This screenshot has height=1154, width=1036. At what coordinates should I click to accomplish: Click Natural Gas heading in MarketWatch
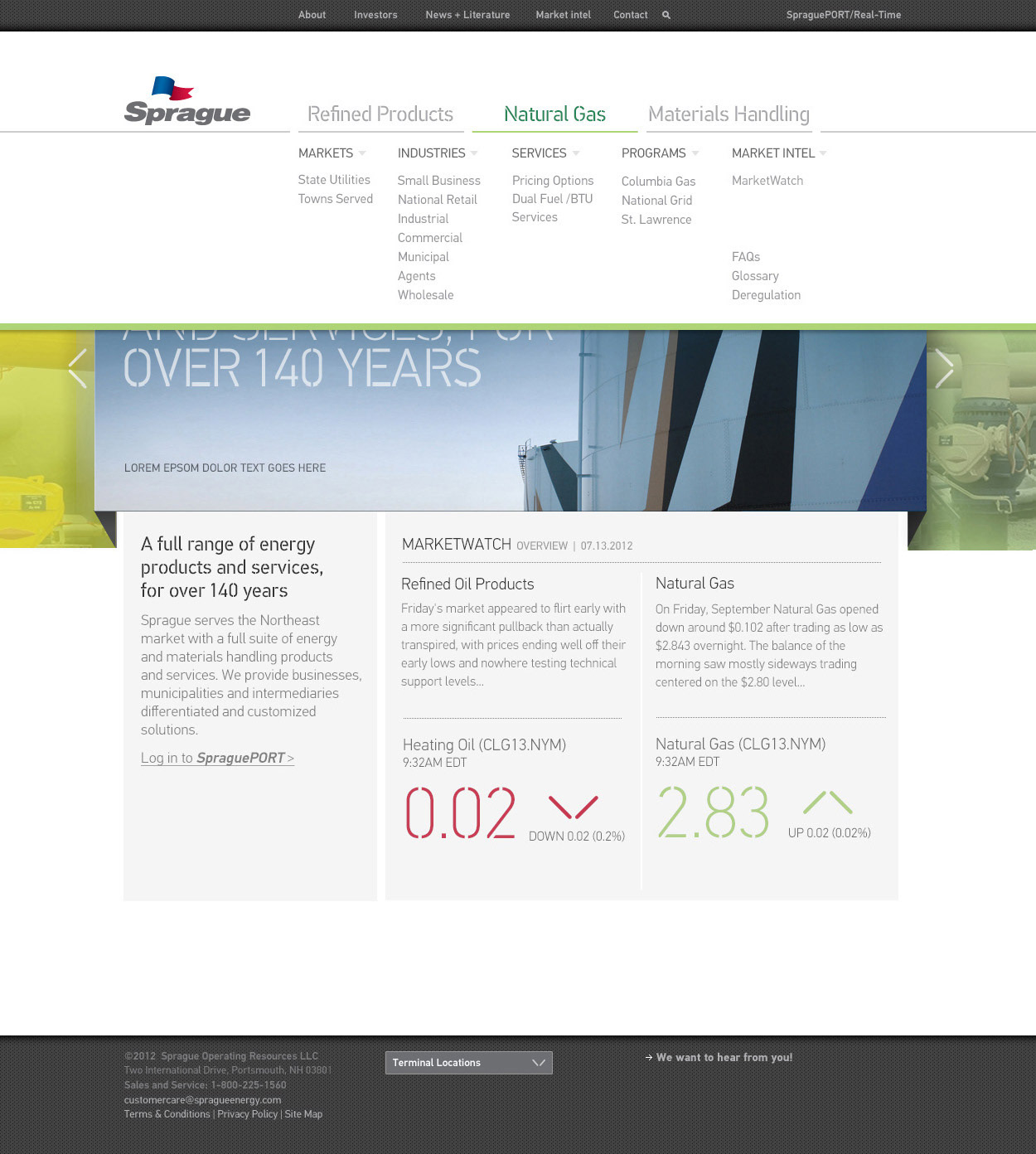(x=695, y=583)
